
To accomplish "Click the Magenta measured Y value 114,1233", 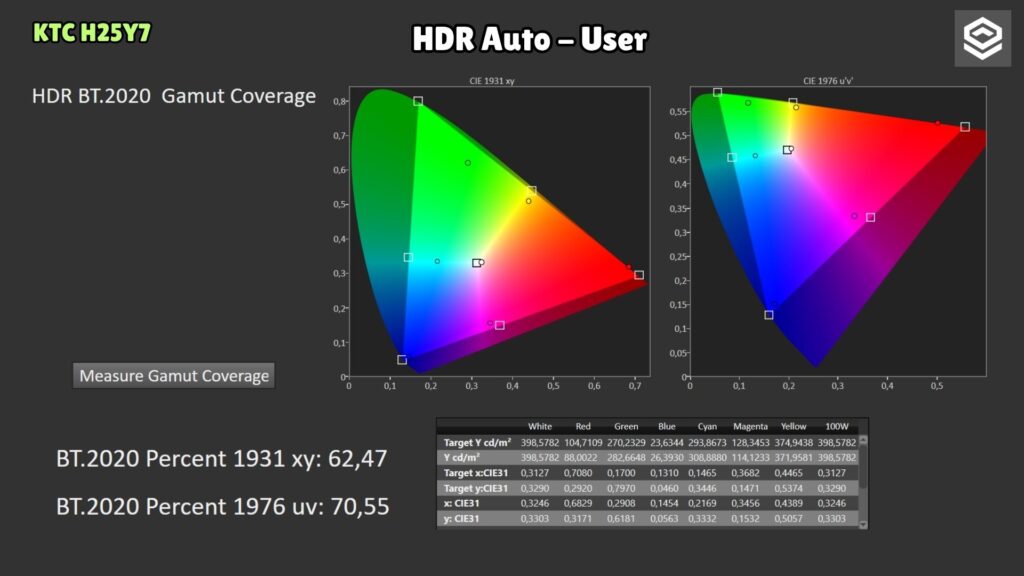I will 750,457.
